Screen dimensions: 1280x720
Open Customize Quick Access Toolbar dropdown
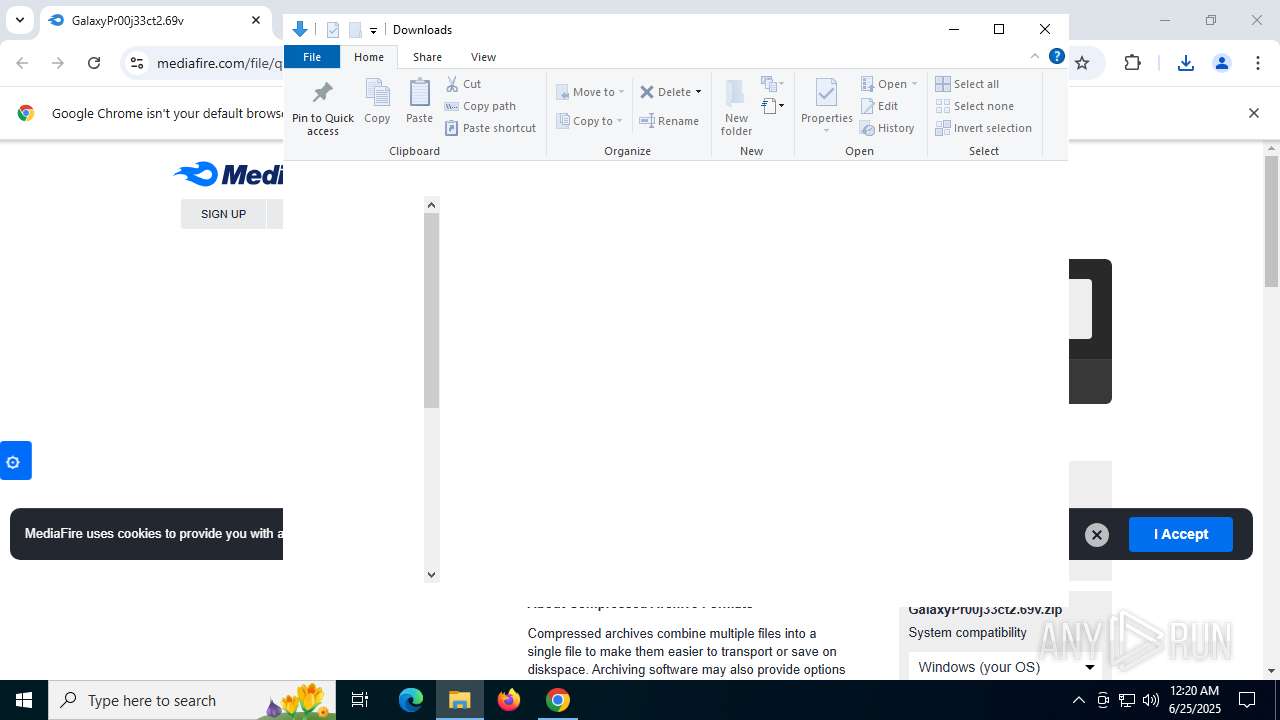(373, 30)
